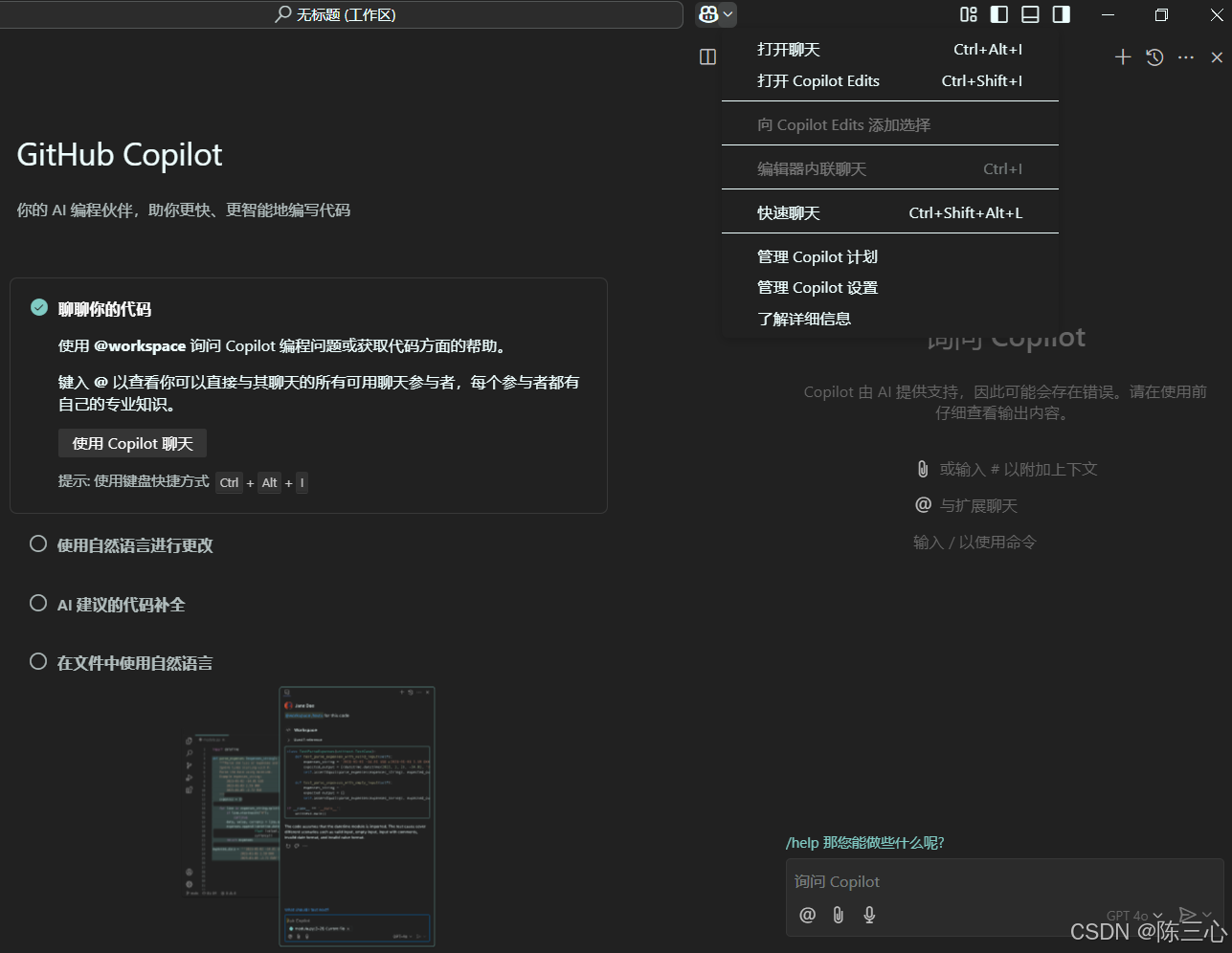Toggle the primary side bar icon
This screenshot has width=1232, height=953.
tap(999, 14)
